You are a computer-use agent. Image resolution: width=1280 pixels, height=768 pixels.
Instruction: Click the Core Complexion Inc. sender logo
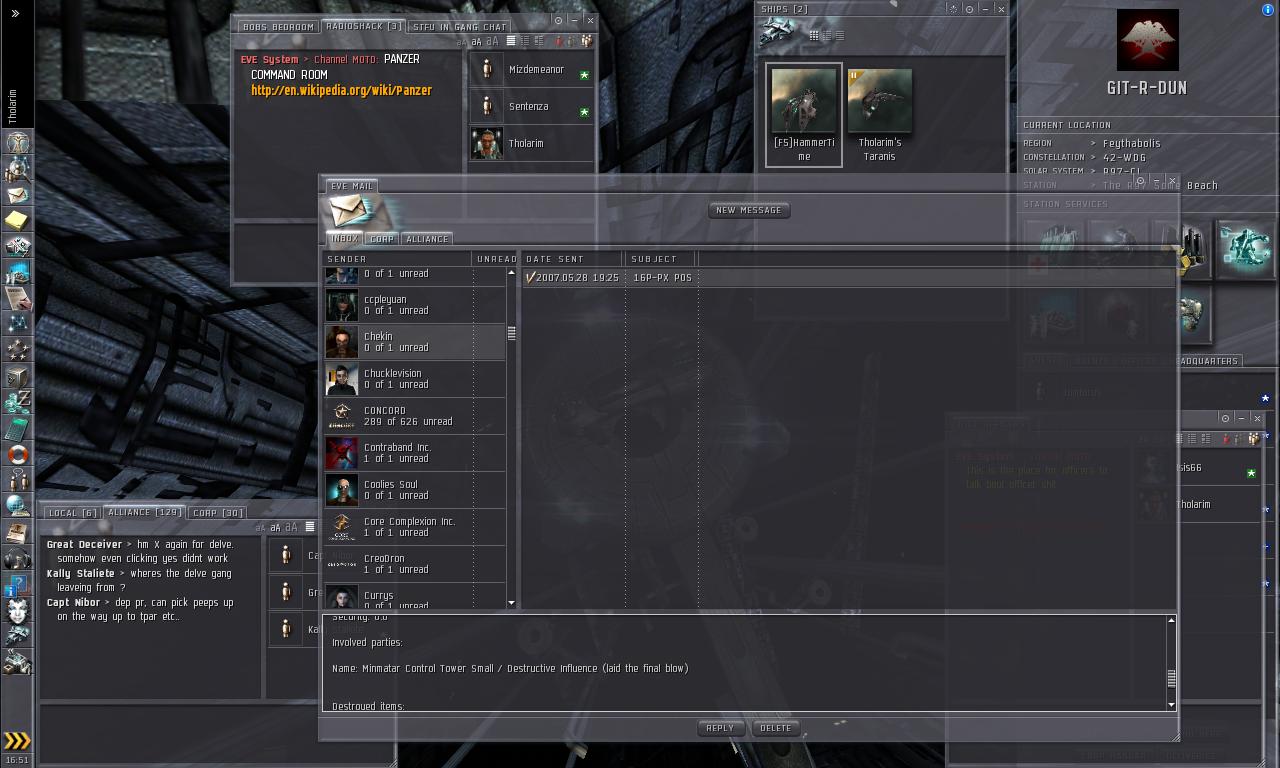[x=342, y=527]
